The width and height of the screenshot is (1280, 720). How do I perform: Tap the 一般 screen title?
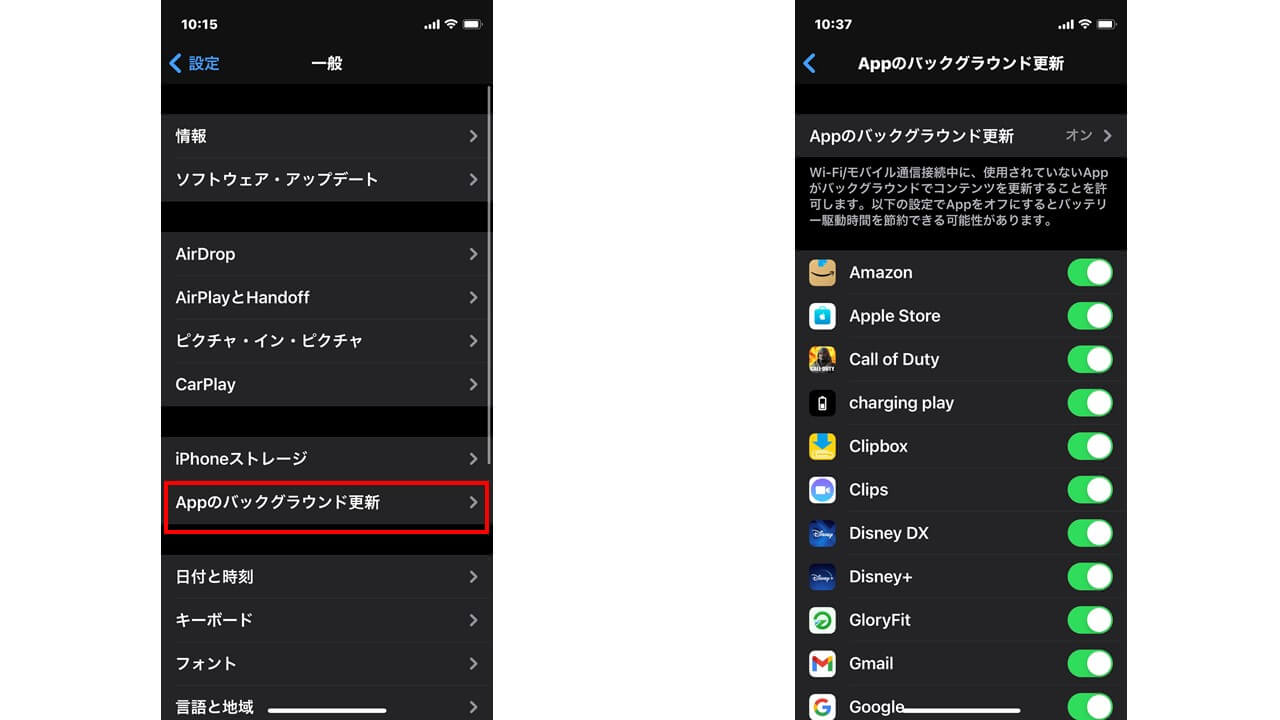327,63
